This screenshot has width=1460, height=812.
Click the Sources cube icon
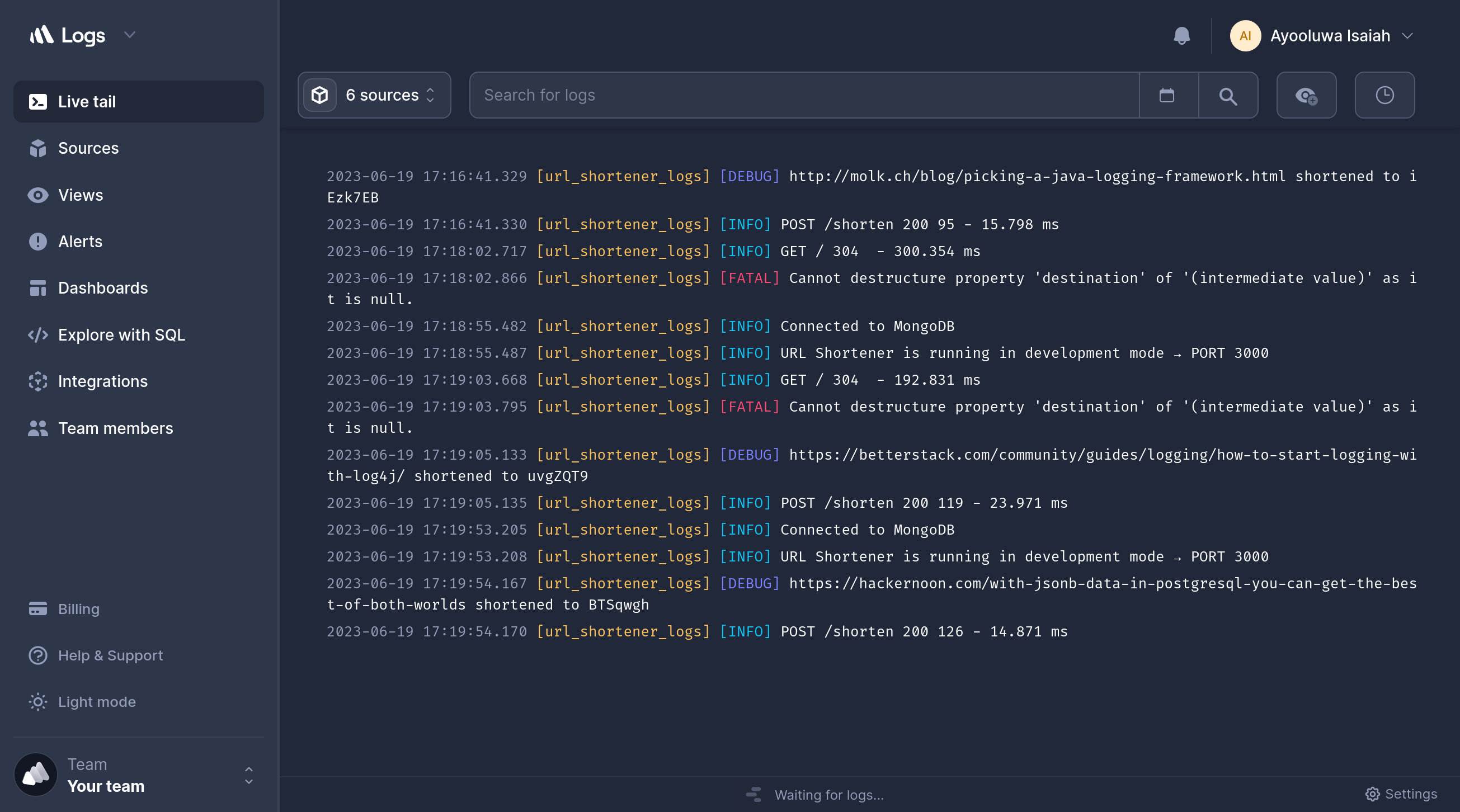38,148
